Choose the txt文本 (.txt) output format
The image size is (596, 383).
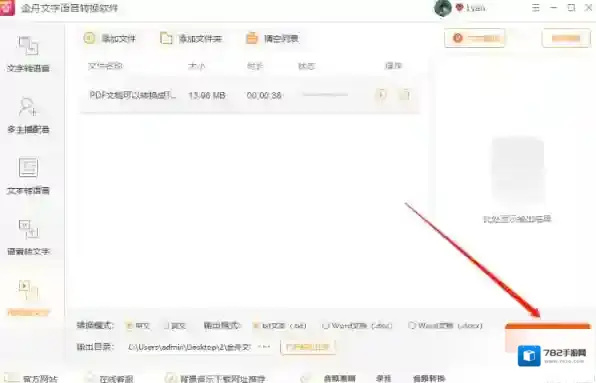tap(279, 326)
